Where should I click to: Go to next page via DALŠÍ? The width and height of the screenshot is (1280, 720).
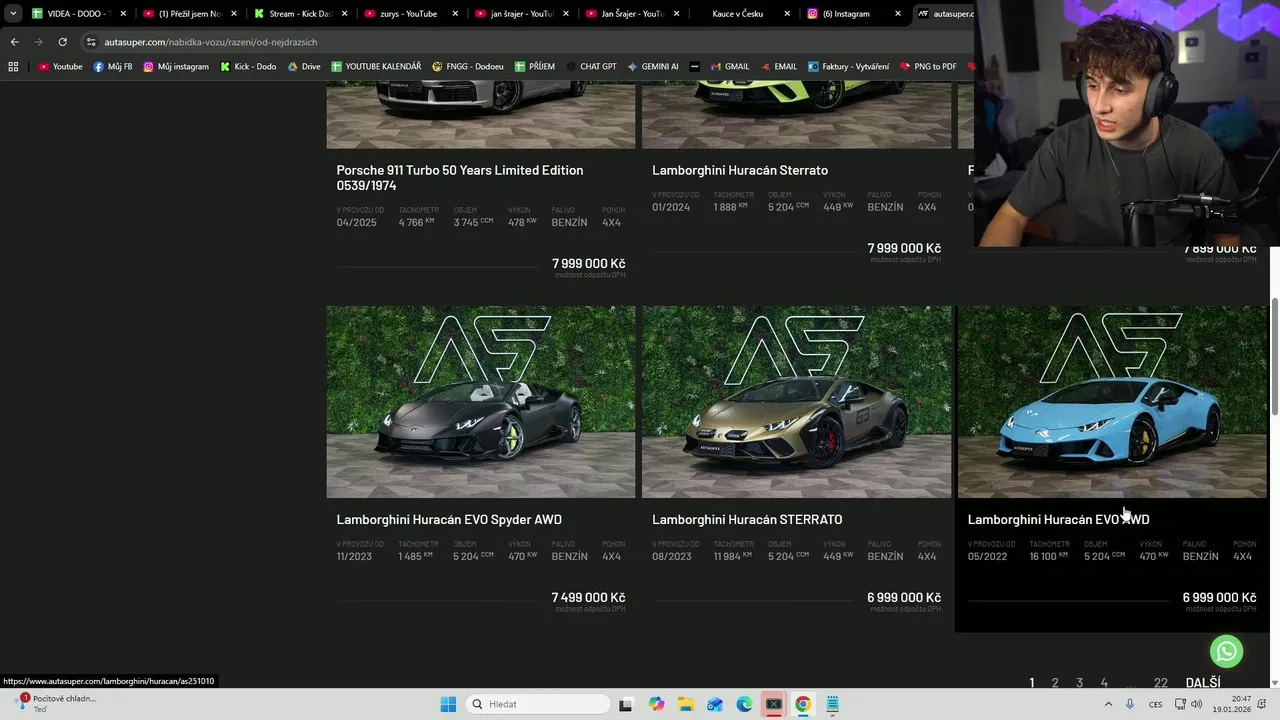[1203, 683]
